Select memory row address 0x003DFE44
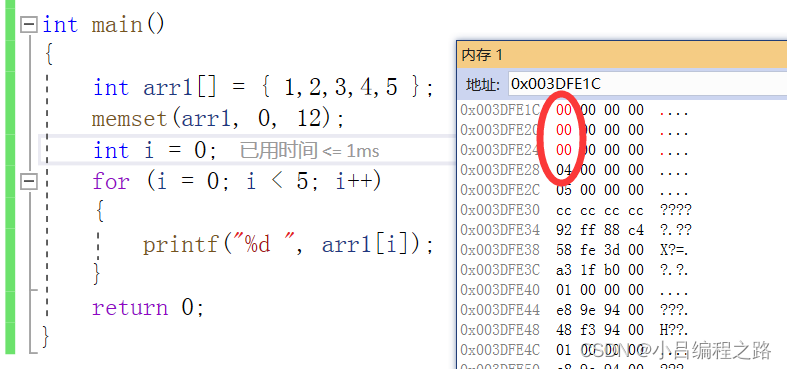This screenshot has width=787, height=369. [500, 310]
